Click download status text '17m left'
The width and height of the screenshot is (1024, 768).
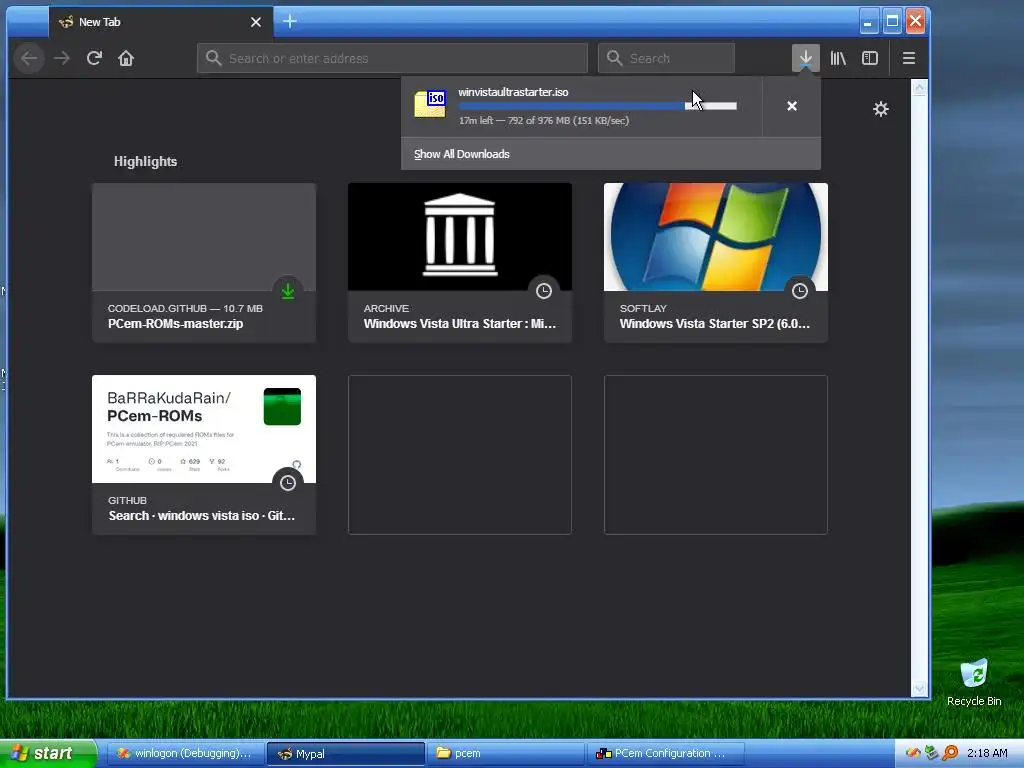tap(476, 121)
